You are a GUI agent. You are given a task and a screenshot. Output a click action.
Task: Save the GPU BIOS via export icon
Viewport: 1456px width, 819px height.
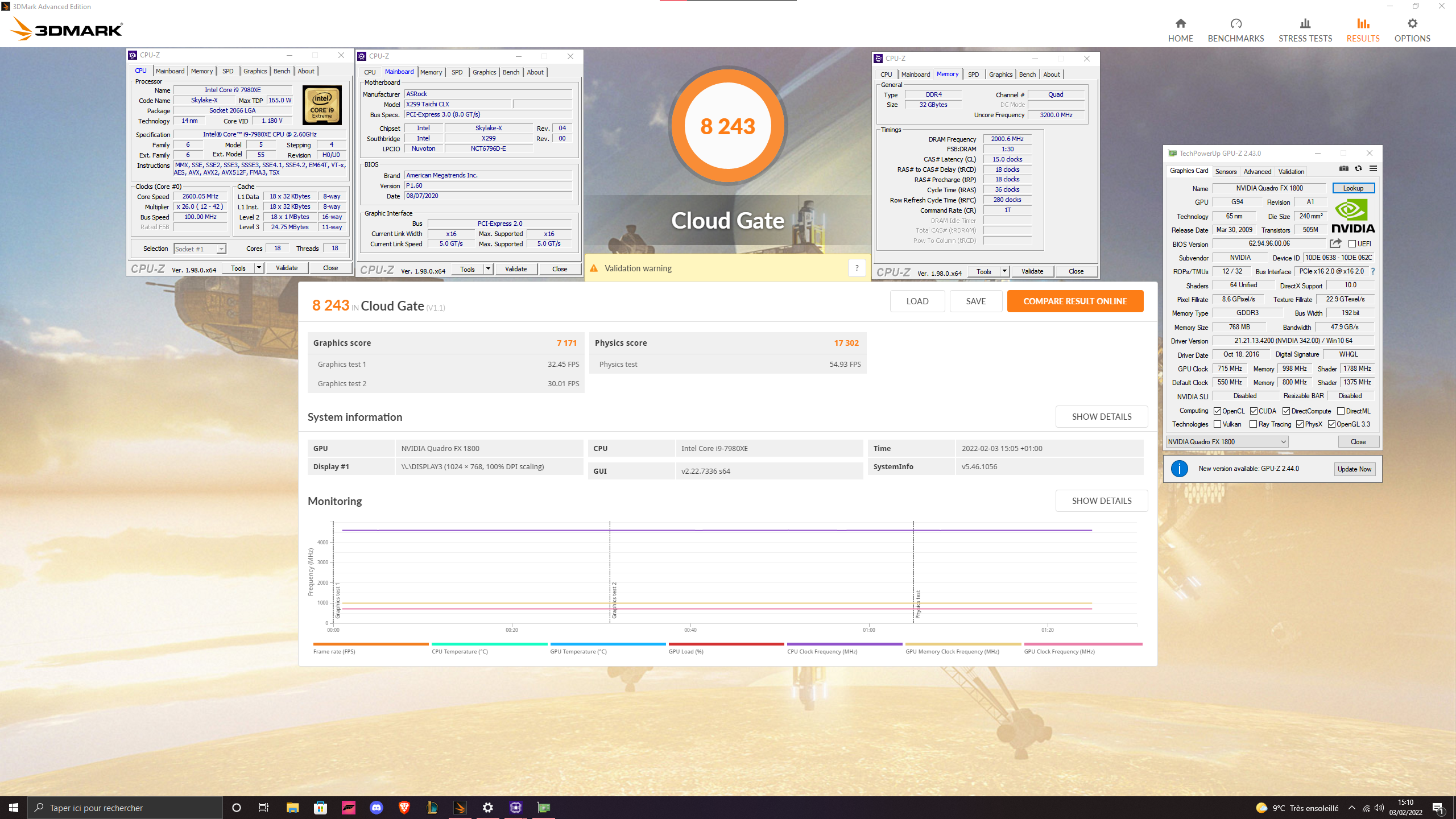[x=1335, y=243]
